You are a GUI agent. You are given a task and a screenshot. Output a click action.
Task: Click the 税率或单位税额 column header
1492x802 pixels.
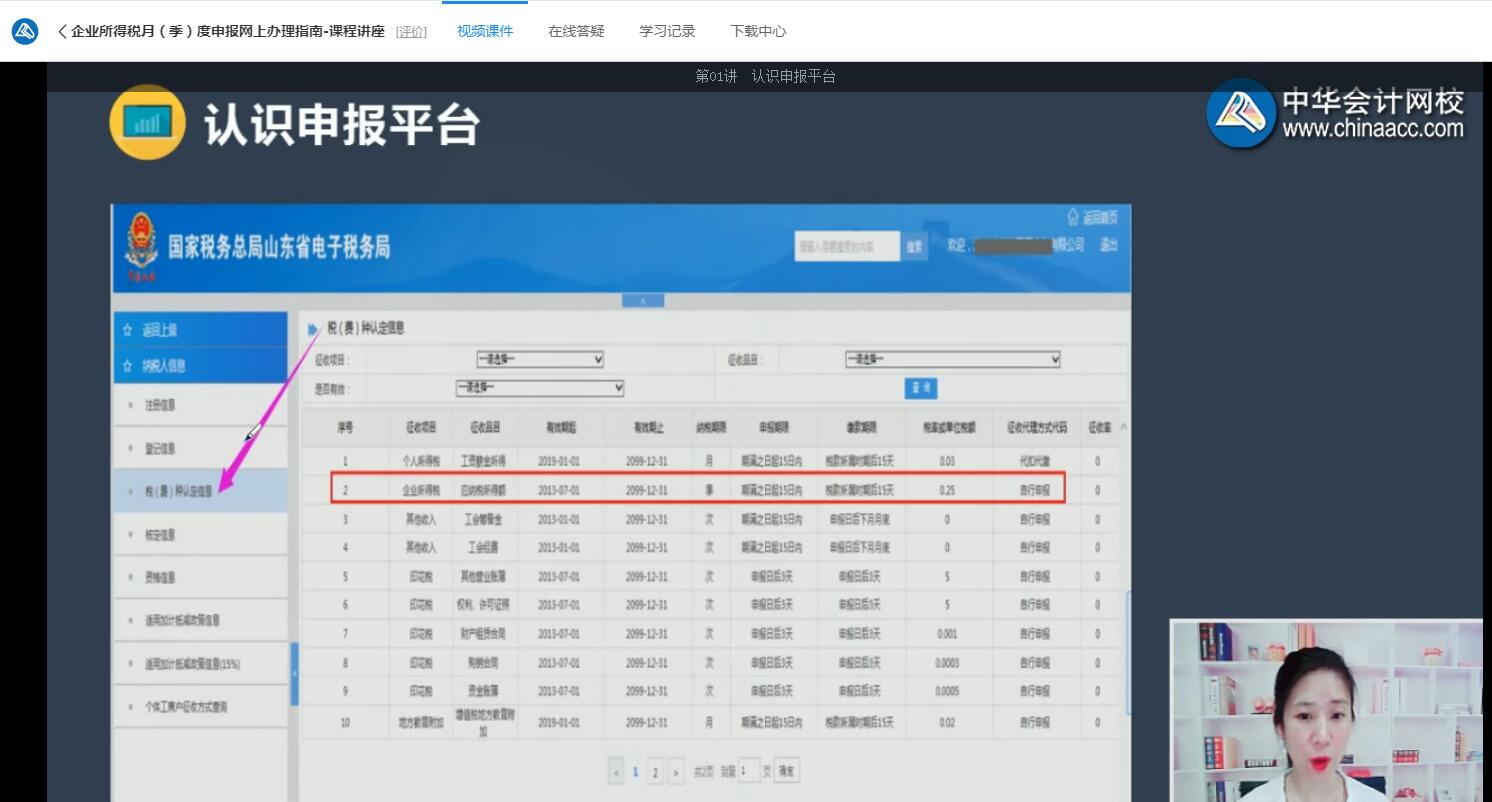(x=948, y=427)
